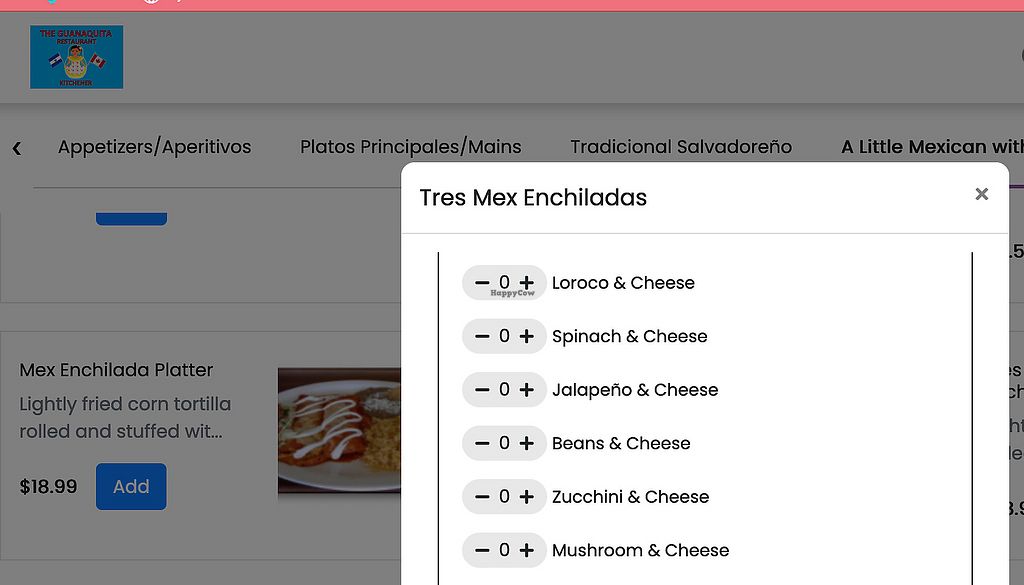1024x585 pixels.
Task: Increase Mushroom & Cheese quantity
Action: pyautogui.click(x=527, y=550)
